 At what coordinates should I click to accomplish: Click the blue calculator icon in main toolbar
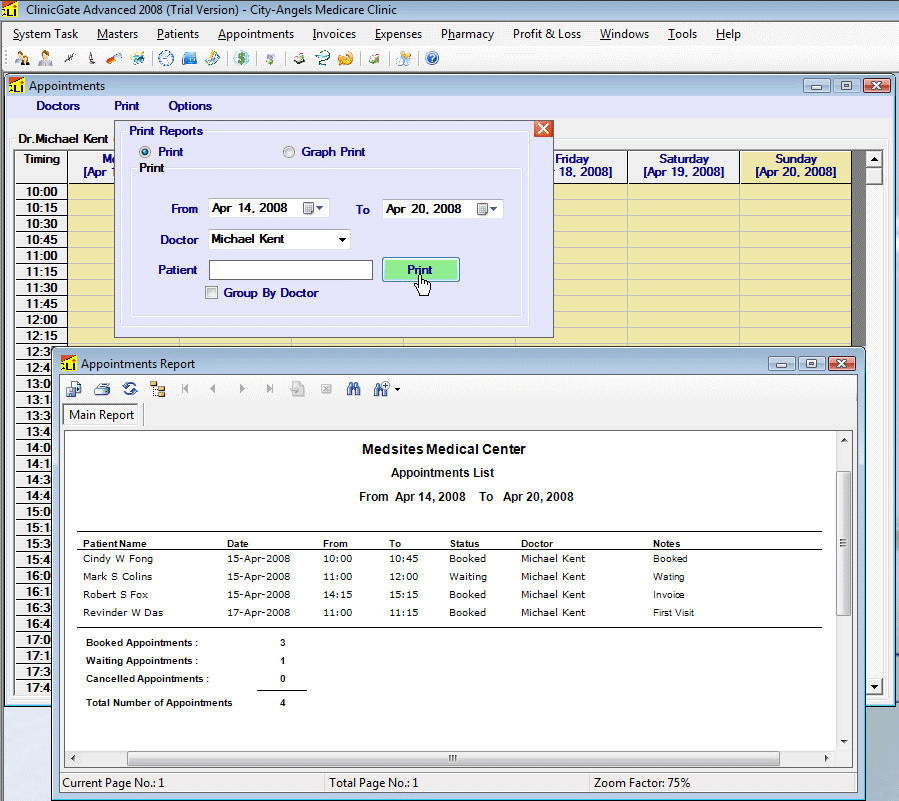click(x=189, y=58)
